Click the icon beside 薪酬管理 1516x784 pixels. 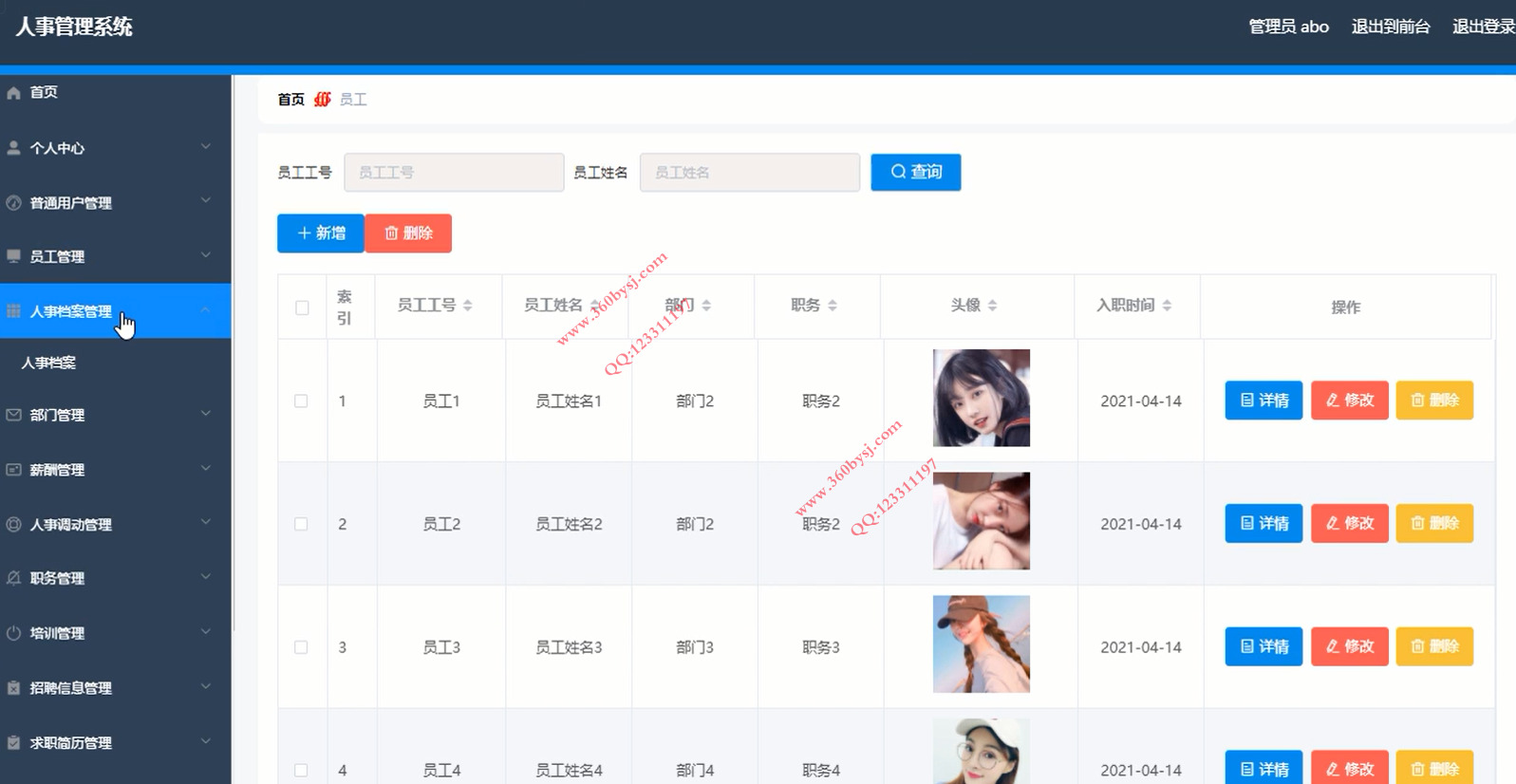tap(13, 469)
